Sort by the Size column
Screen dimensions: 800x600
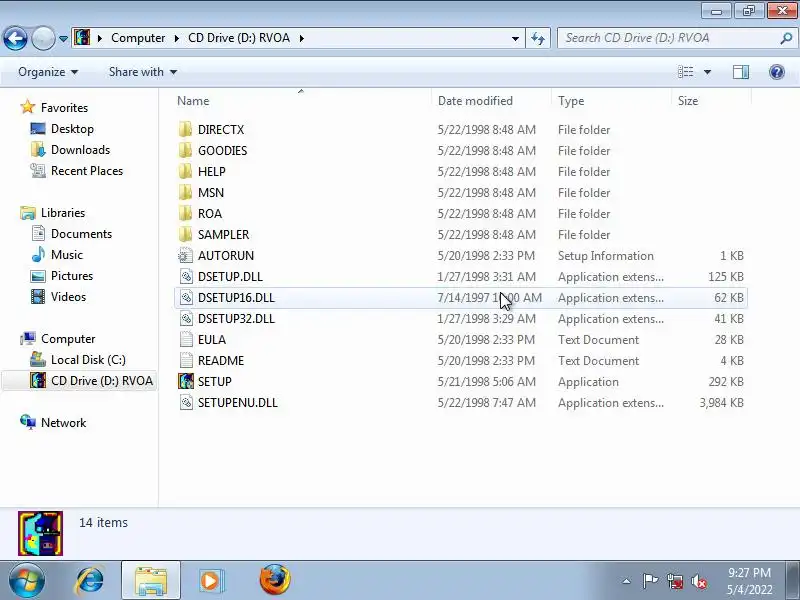(x=711, y=101)
